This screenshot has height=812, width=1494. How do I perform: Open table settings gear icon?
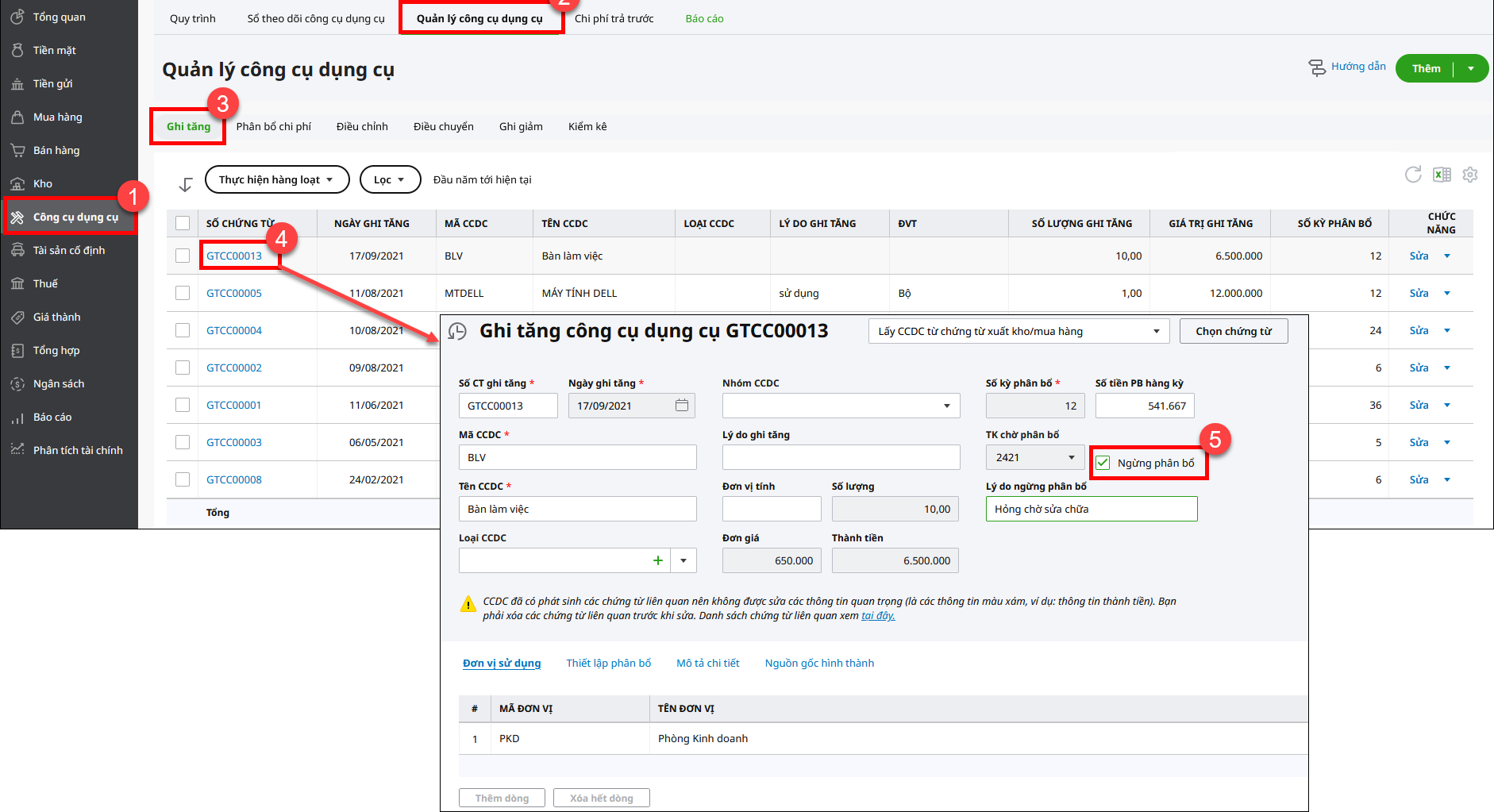pos(1470,175)
